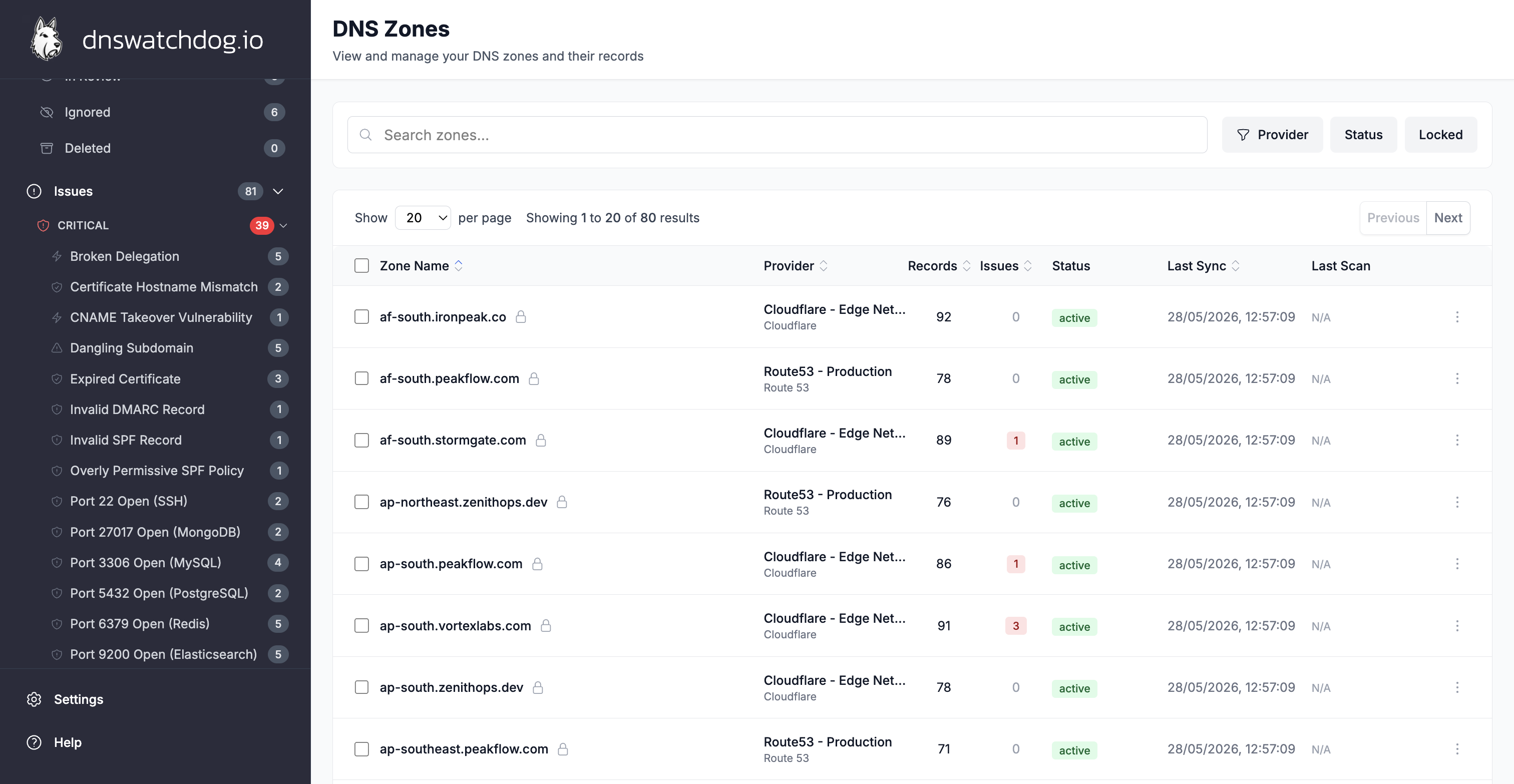1514x784 pixels.
Task: Click the lock icon beside af-south.peakflow.com
Action: (534, 378)
